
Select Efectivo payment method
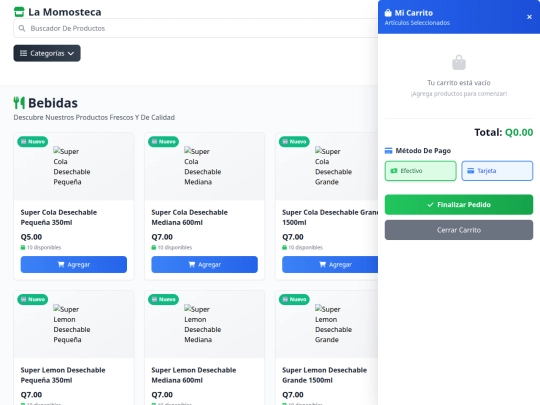pos(420,171)
